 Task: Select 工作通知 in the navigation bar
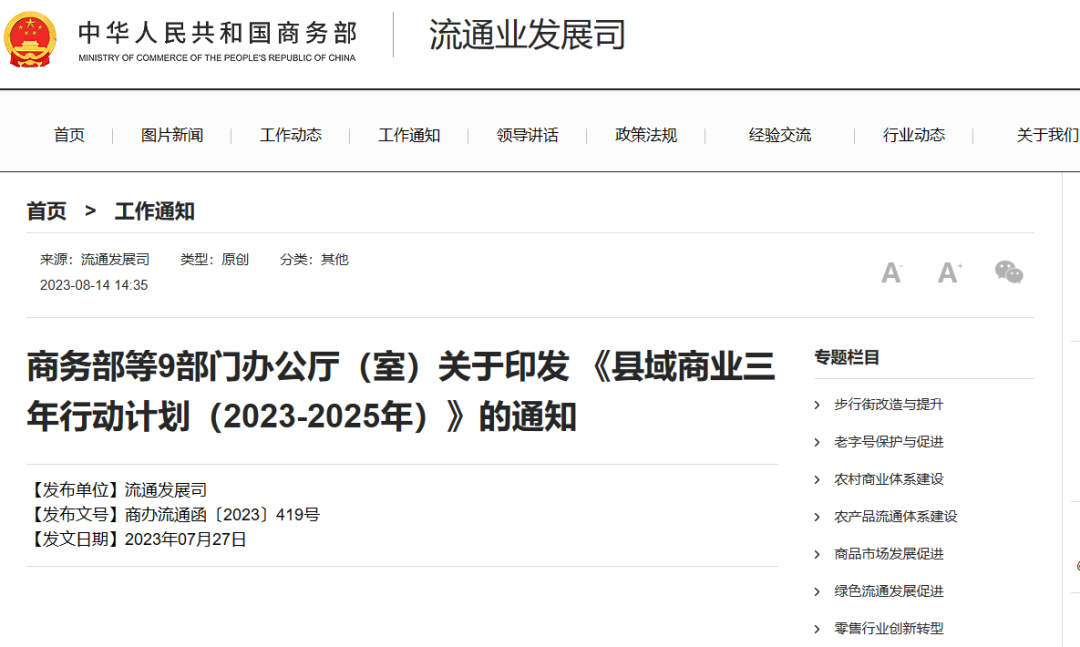409,135
